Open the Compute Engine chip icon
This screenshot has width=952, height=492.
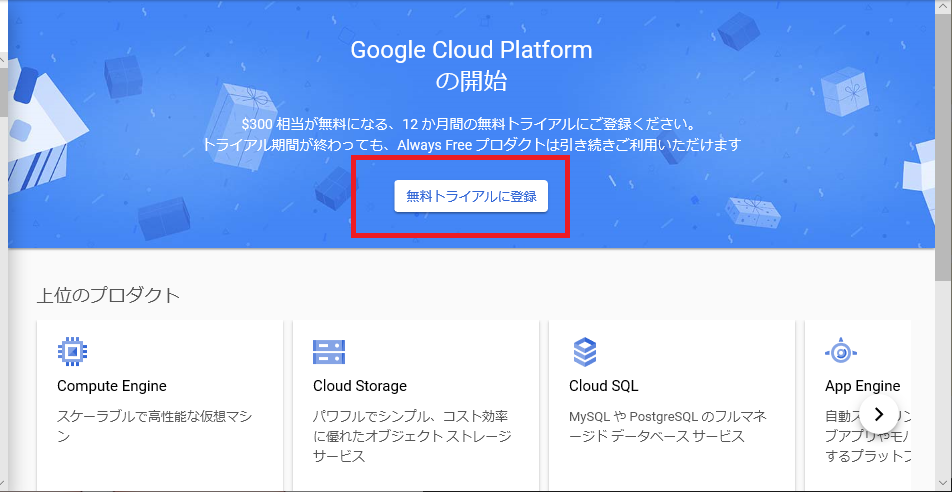[72, 351]
